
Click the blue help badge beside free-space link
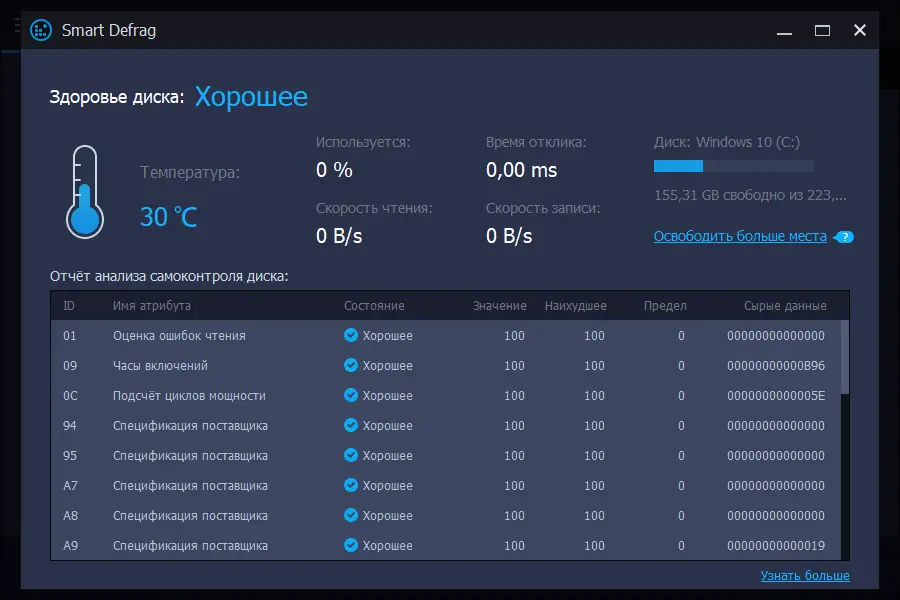[x=845, y=237]
